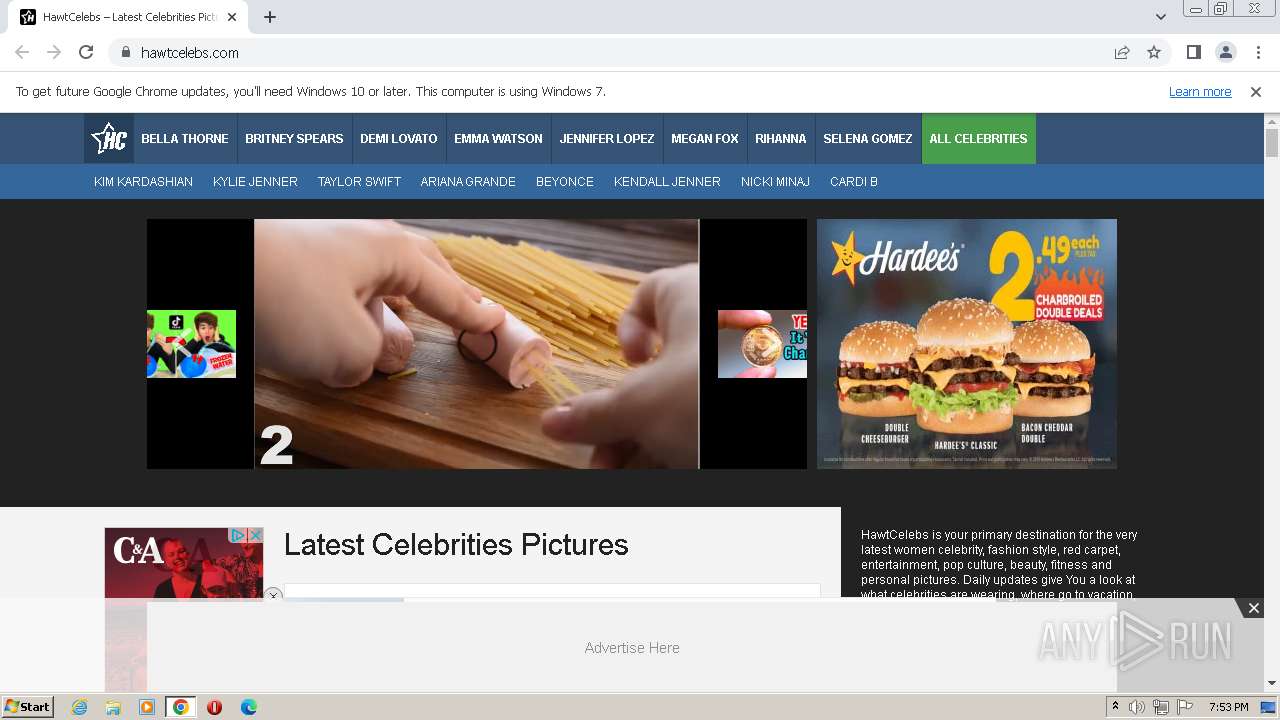
Task: Open the Learn more link
Action: click(1200, 92)
